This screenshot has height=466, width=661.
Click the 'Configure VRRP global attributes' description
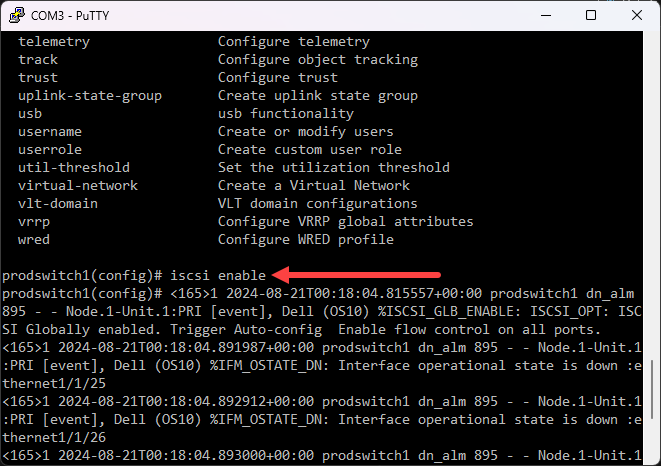click(x=346, y=221)
